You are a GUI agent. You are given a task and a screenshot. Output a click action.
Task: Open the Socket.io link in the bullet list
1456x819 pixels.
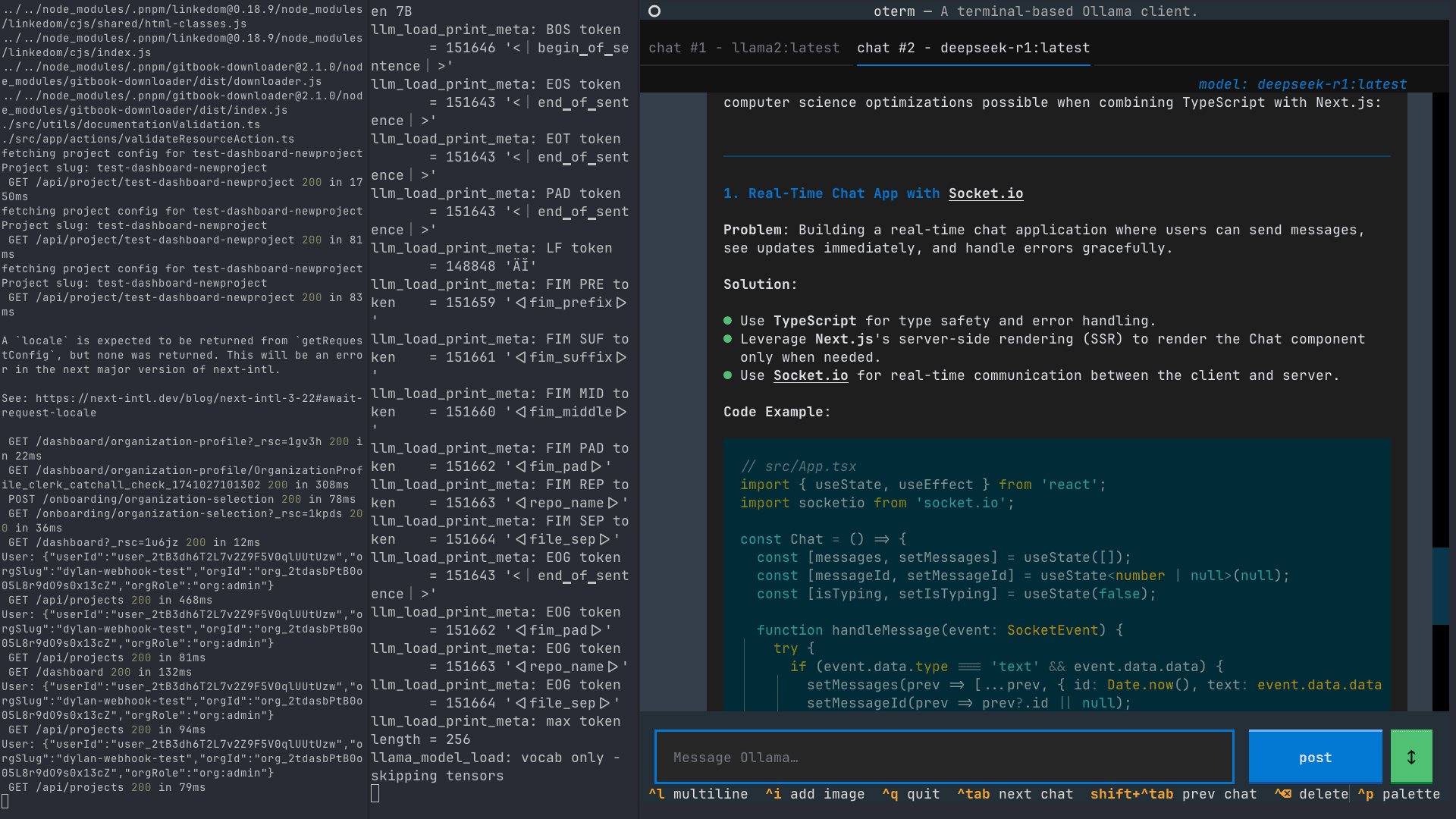coord(811,375)
